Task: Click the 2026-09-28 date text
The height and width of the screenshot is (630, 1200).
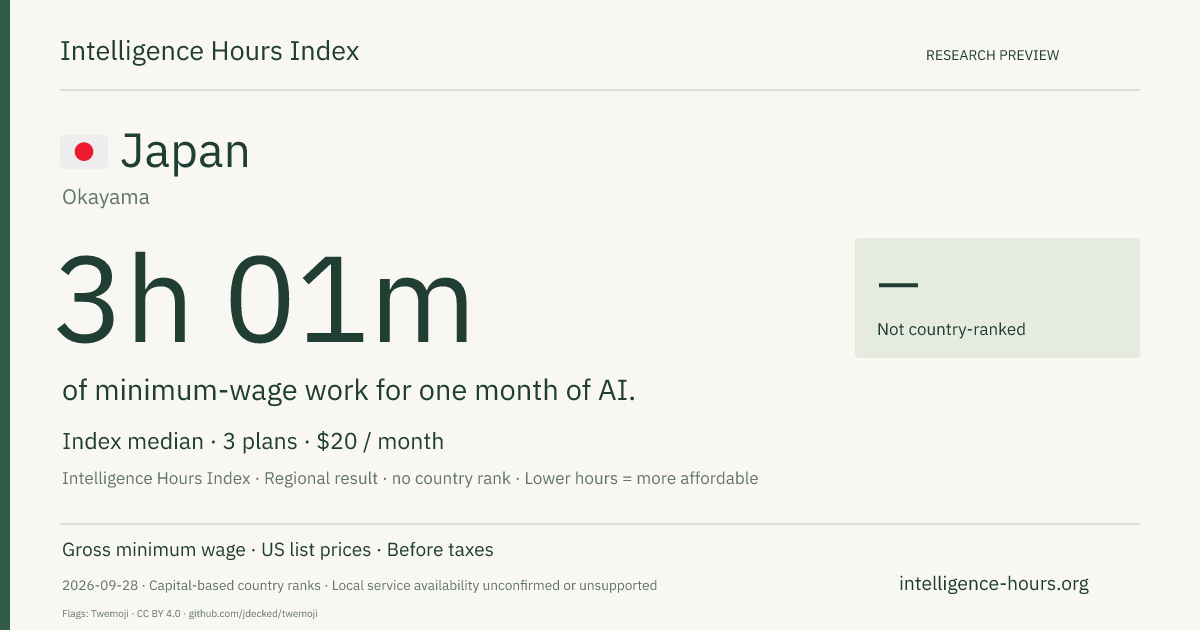Action: tap(101, 585)
